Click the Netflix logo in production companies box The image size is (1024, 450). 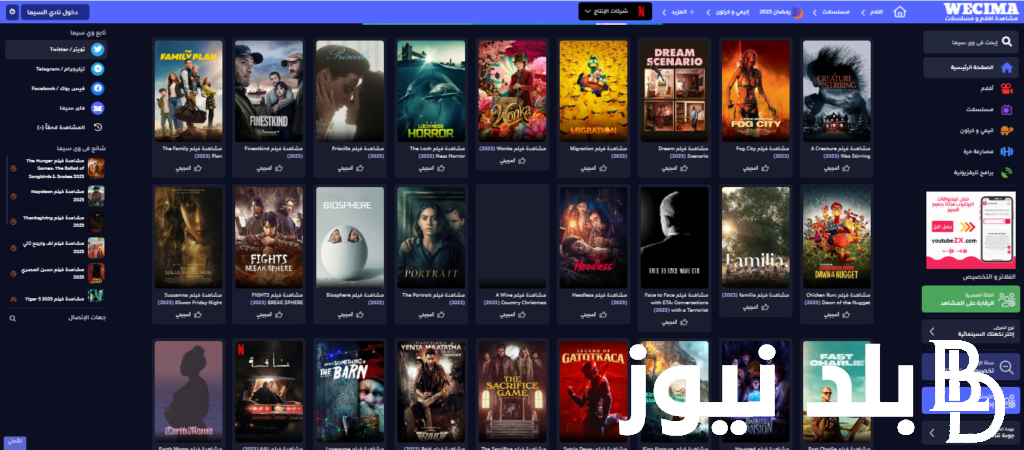641,11
